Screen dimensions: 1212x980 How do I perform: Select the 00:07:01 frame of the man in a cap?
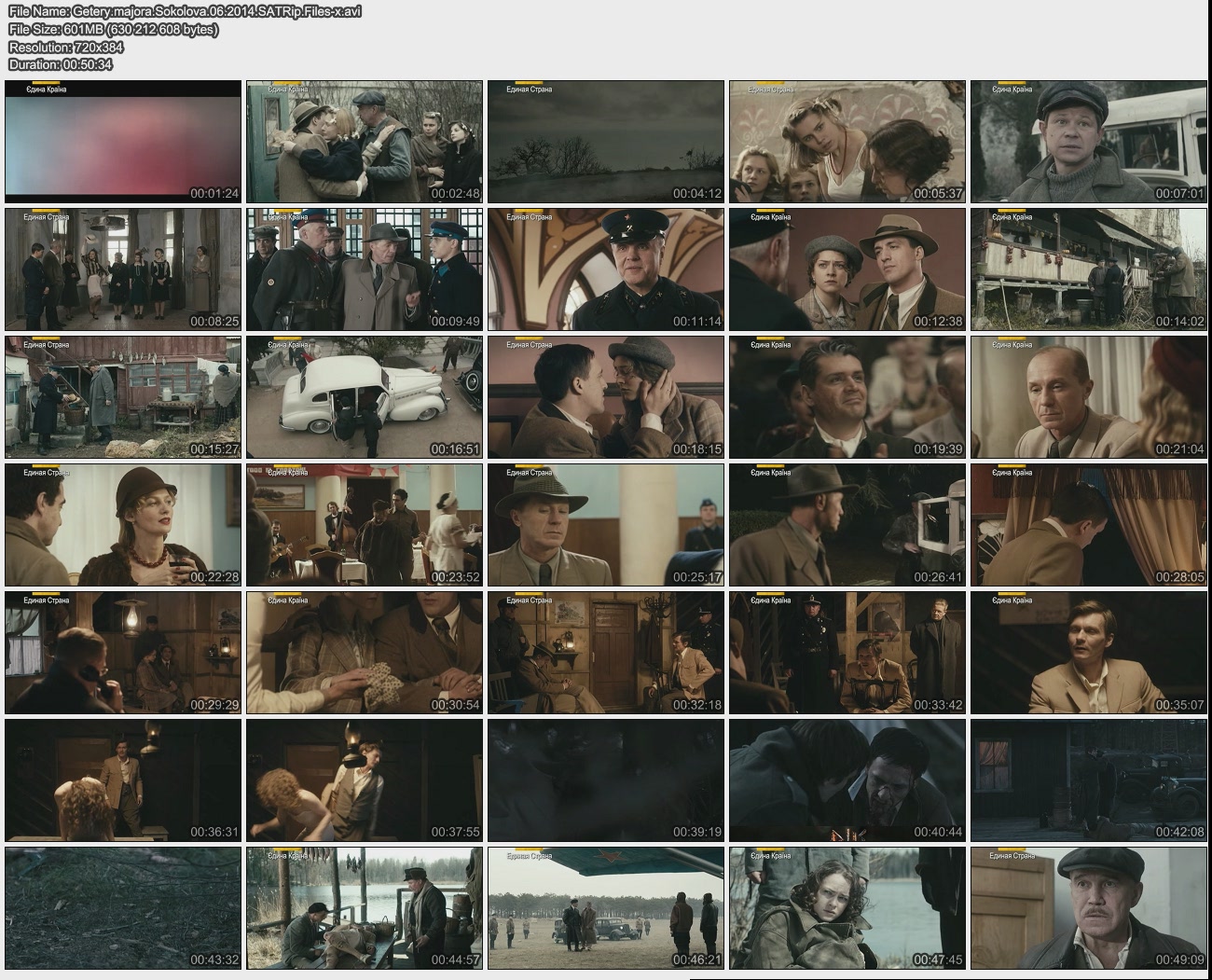(x=1088, y=142)
